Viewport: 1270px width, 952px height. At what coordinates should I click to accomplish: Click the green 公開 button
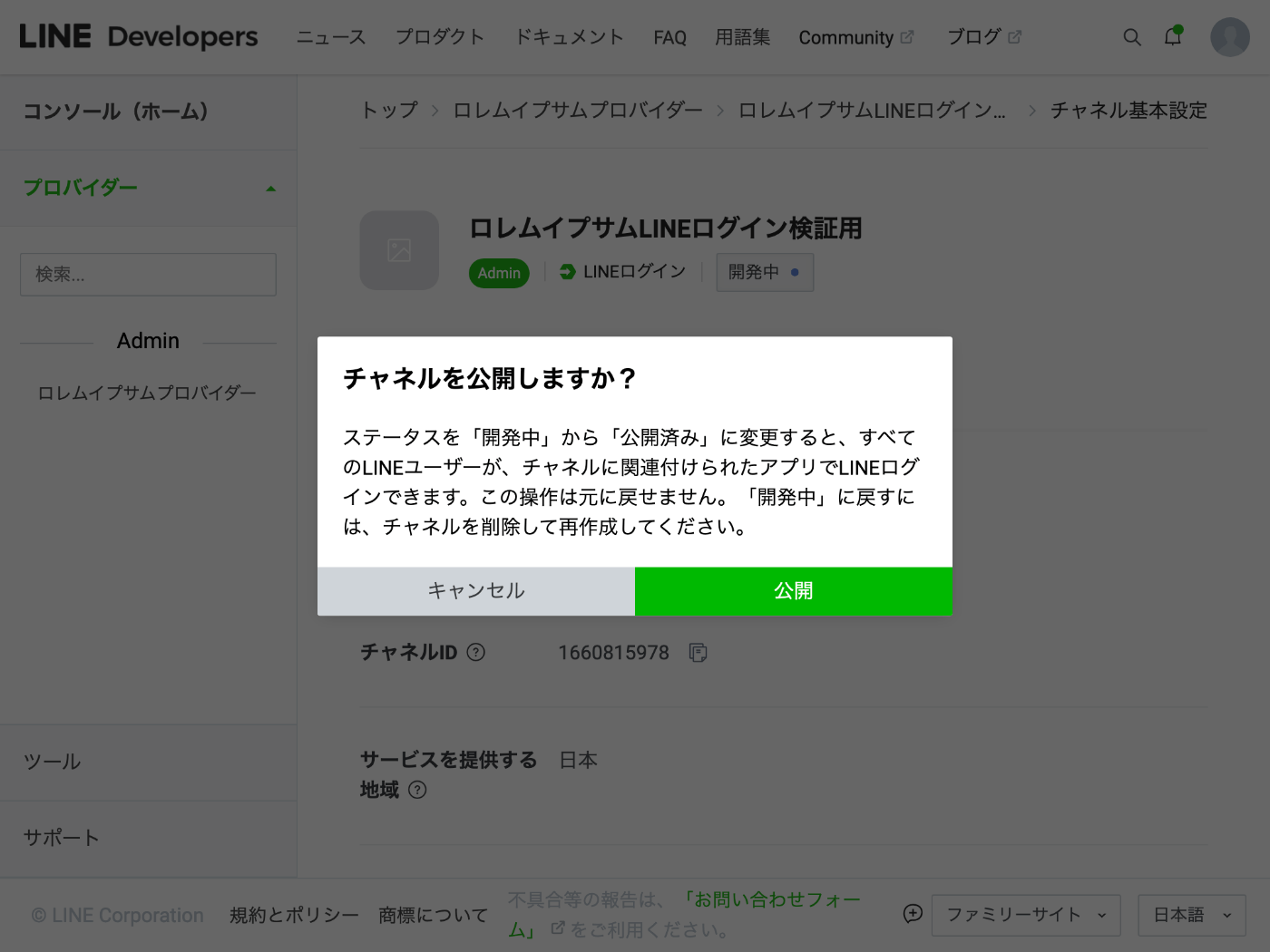coord(794,591)
